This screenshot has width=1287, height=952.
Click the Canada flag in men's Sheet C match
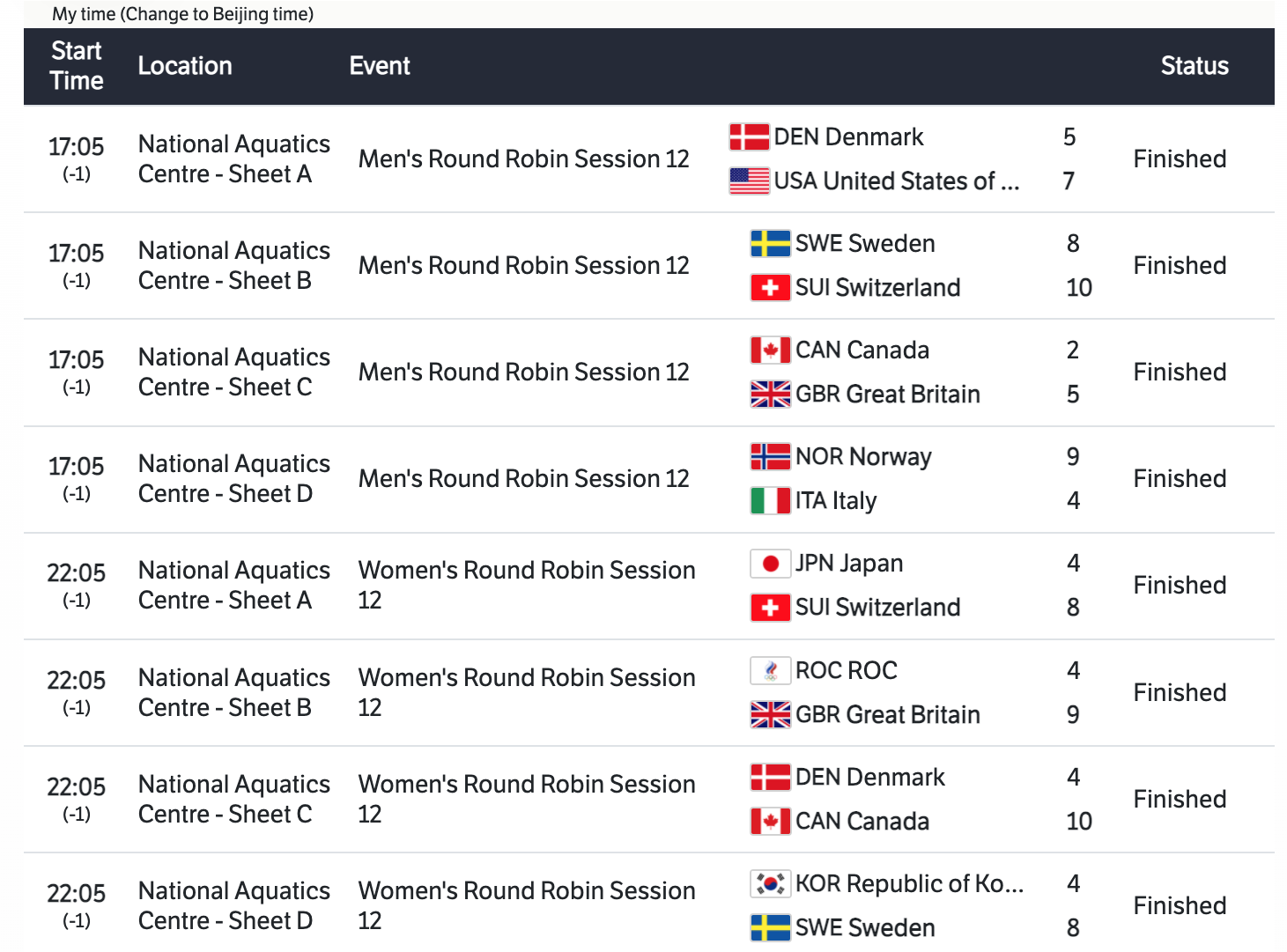pyautogui.click(x=770, y=351)
